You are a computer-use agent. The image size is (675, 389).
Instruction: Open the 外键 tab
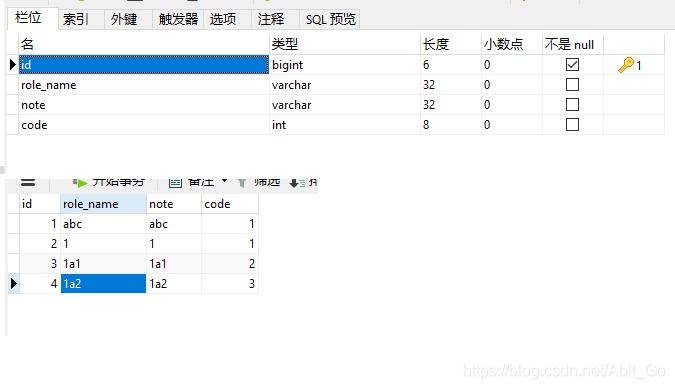pyautogui.click(x=128, y=19)
